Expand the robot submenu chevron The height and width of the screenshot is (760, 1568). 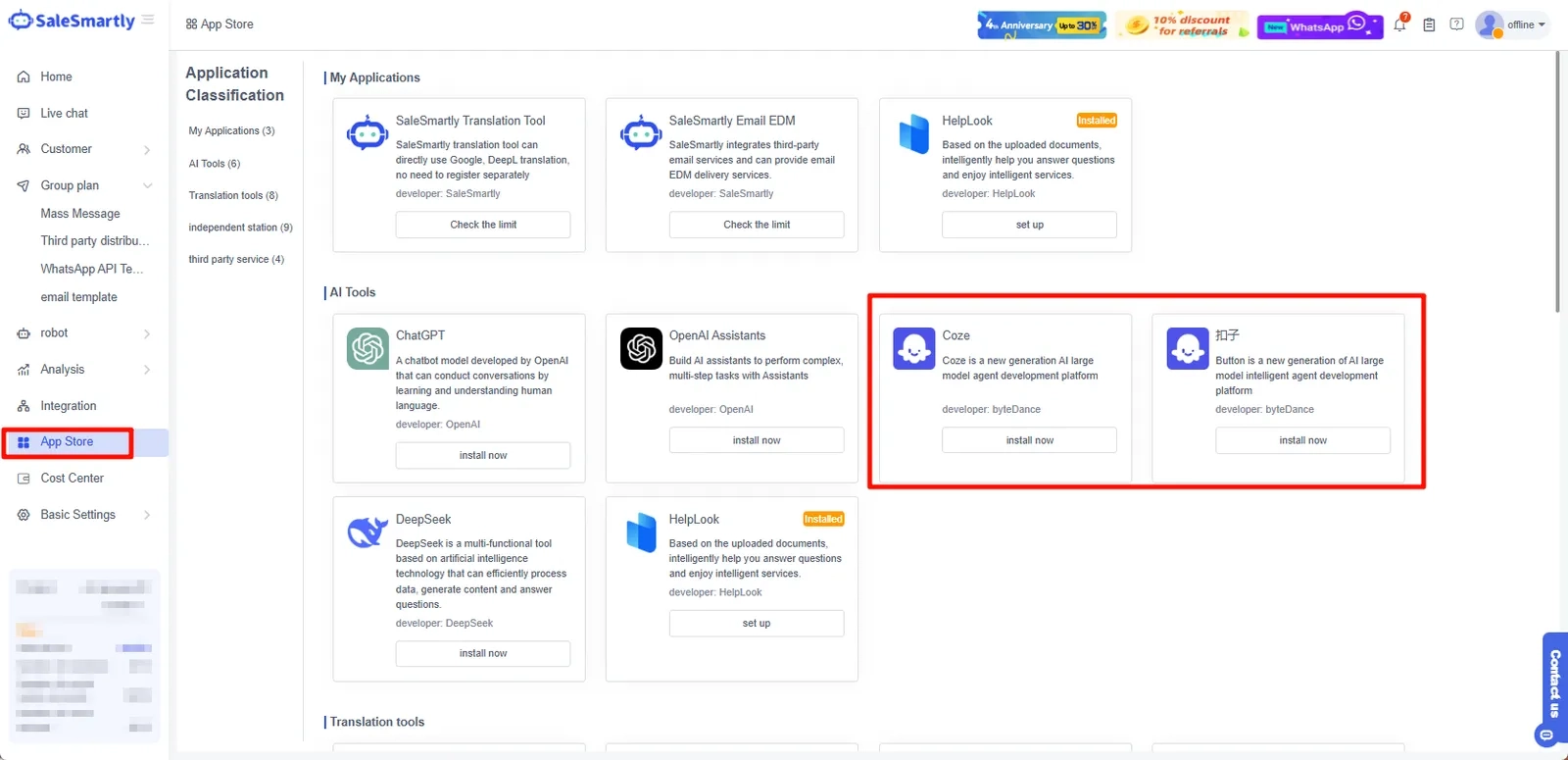(147, 334)
